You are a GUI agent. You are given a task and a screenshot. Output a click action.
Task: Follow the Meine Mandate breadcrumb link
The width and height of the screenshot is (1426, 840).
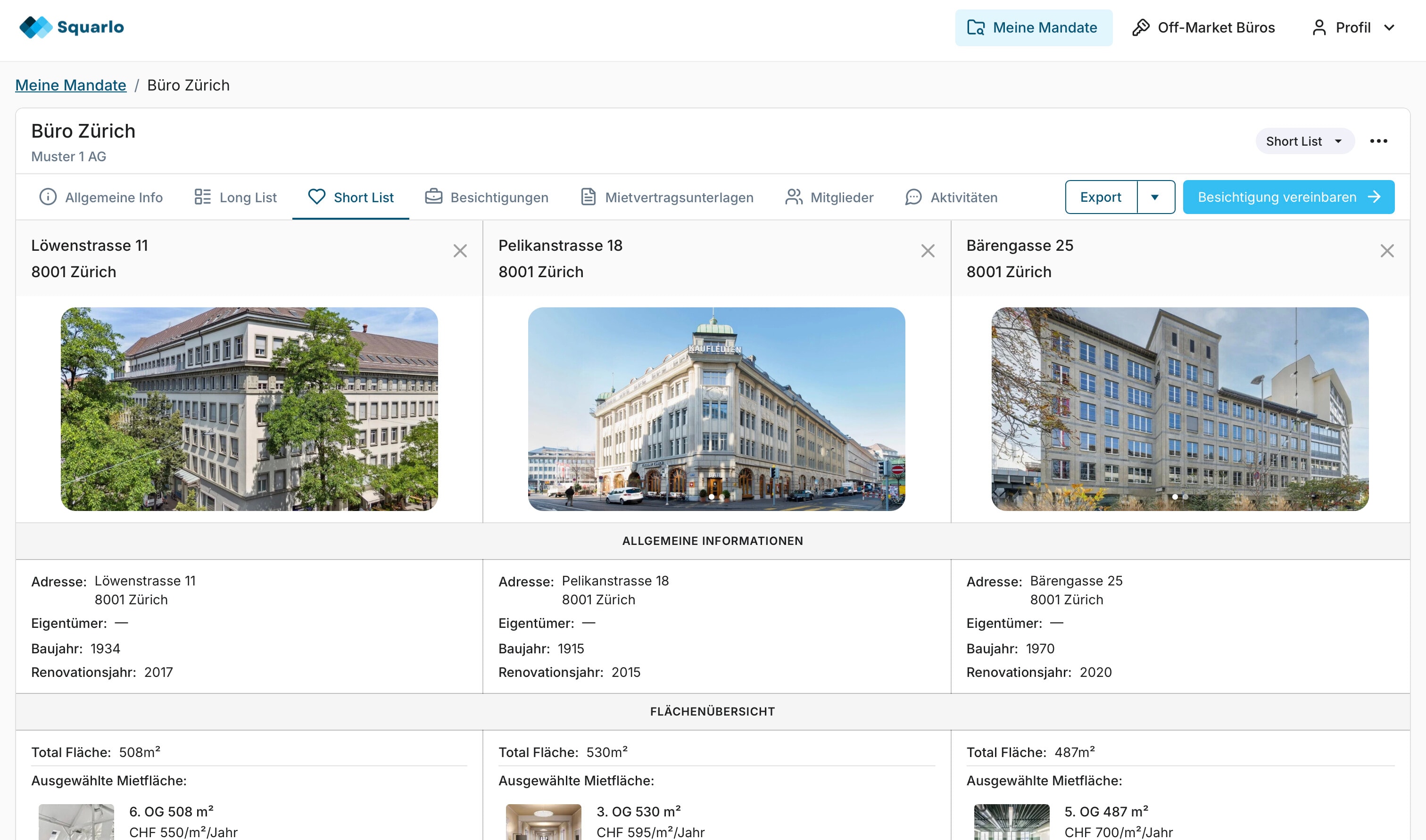coord(71,85)
